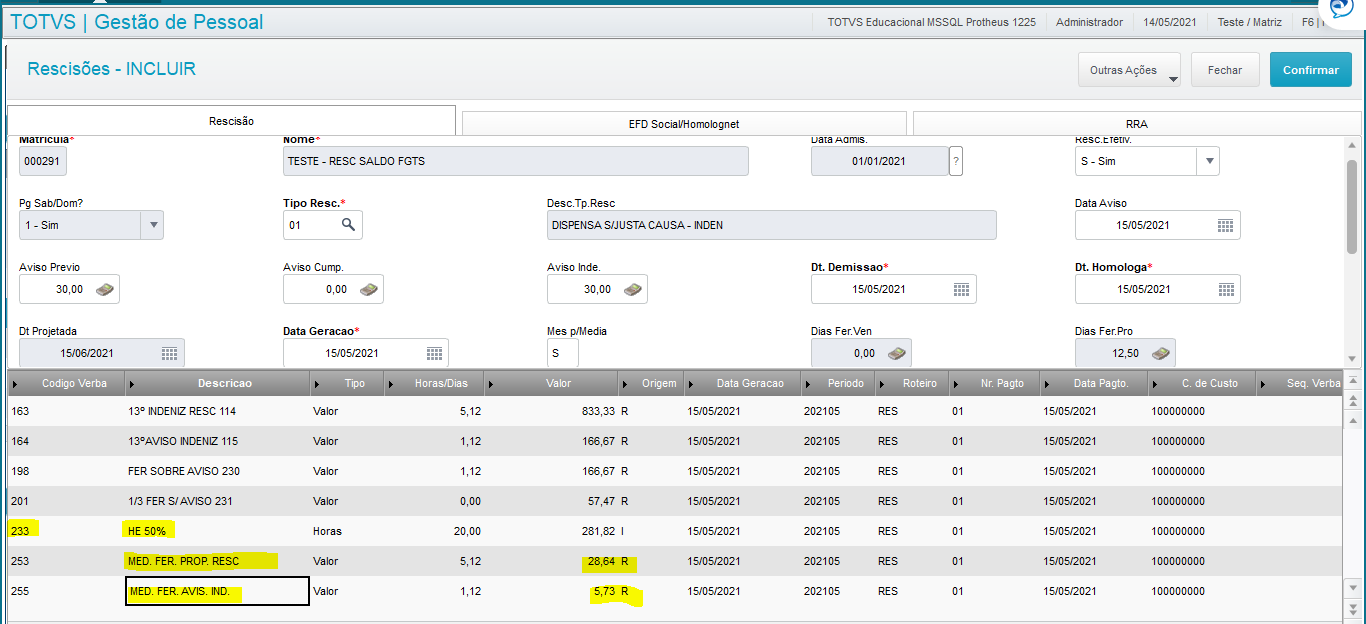Switch to the RRA tab
The height and width of the screenshot is (624, 1366).
point(1136,124)
